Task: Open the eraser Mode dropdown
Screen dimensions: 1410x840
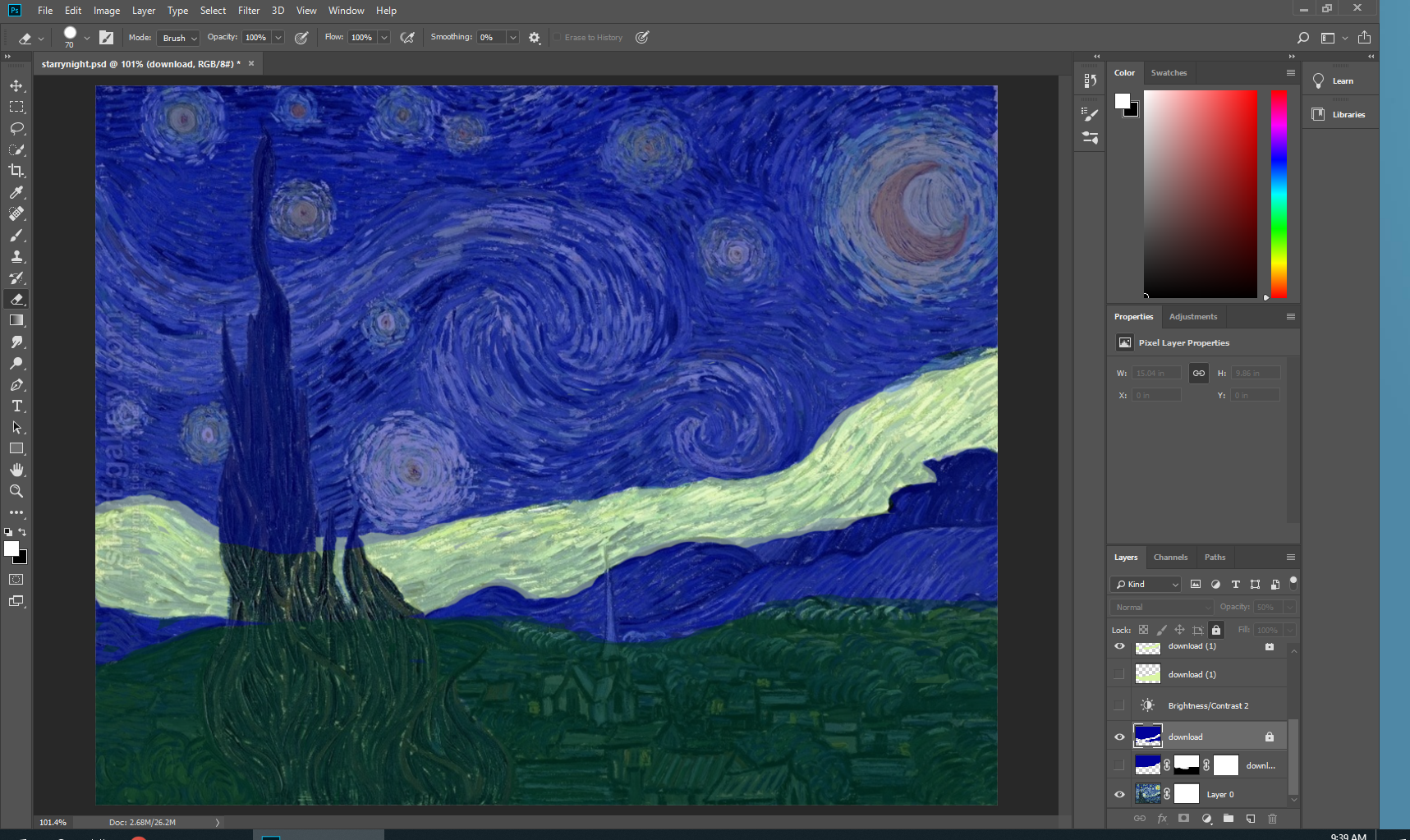Action: click(178, 38)
